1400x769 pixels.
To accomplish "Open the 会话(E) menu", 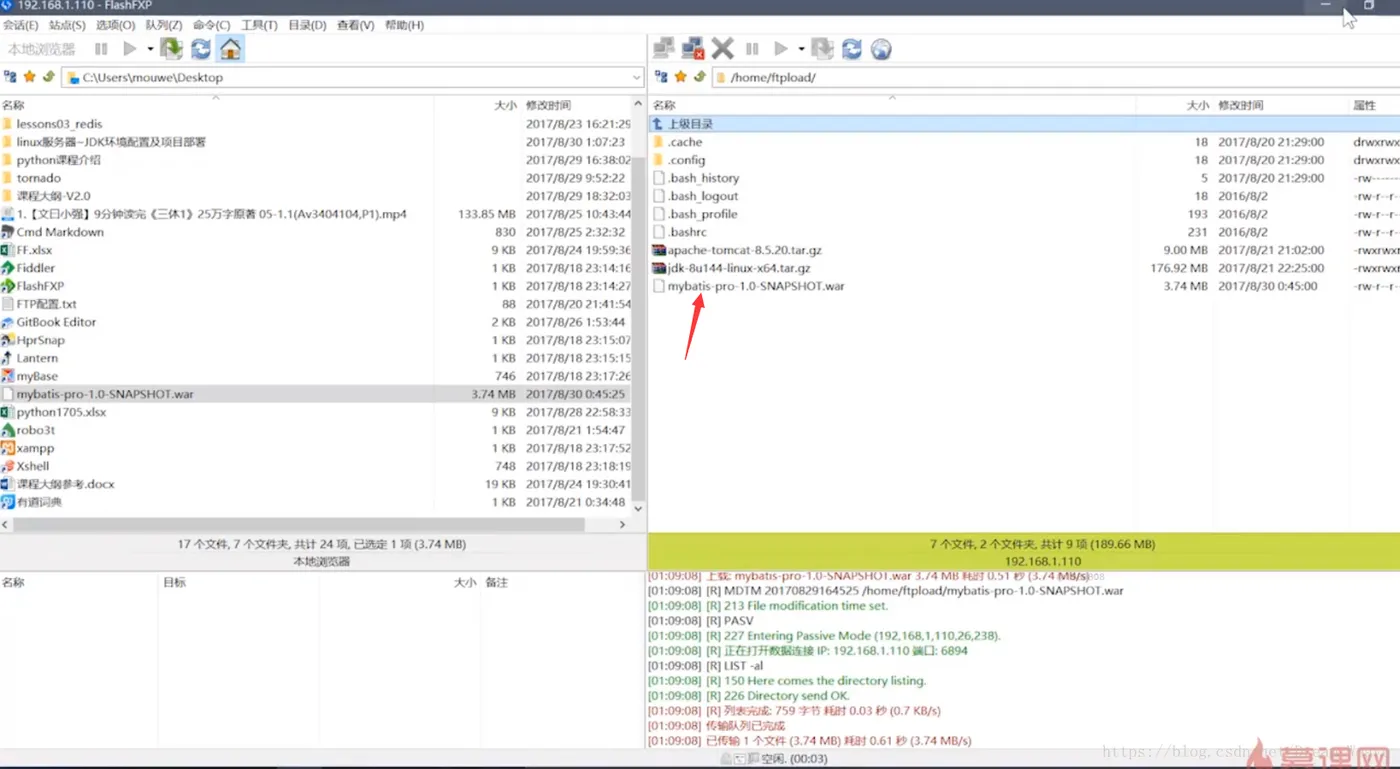I will pos(20,25).
